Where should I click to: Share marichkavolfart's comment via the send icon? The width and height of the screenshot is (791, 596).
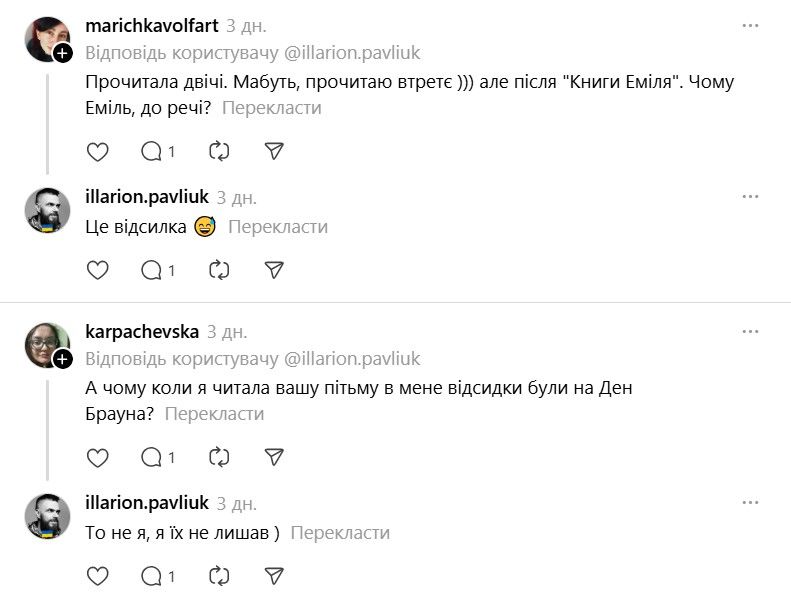click(x=274, y=151)
